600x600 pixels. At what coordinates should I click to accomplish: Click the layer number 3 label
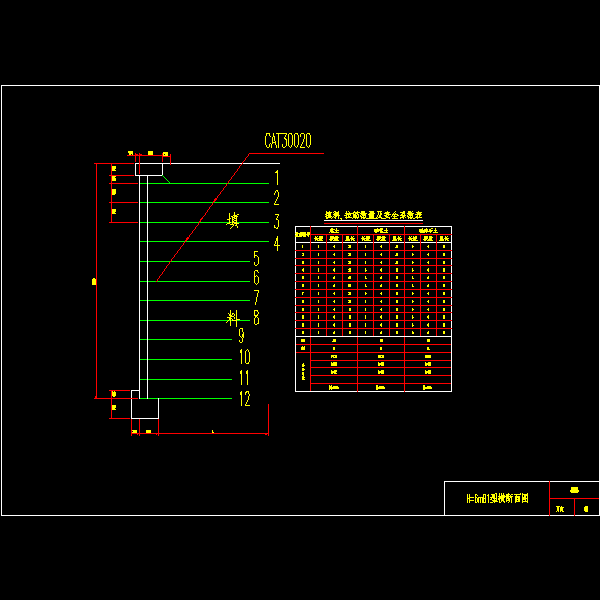276,222
